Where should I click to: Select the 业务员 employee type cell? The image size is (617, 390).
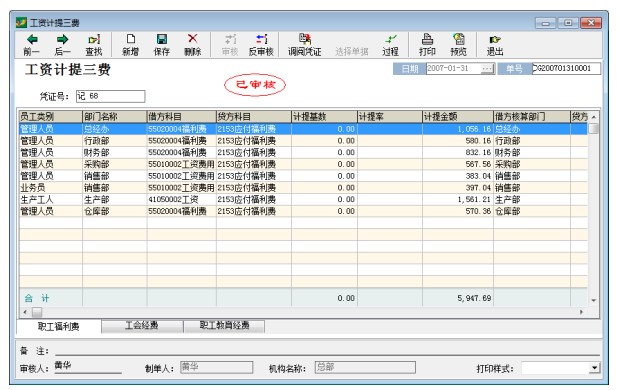pos(51,188)
